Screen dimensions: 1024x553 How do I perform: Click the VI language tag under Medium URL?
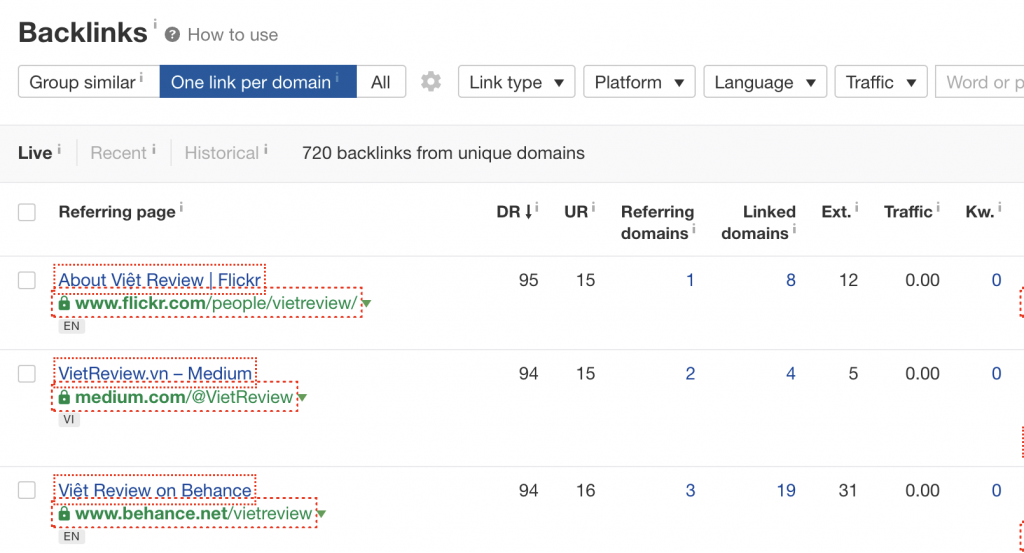[x=69, y=419]
